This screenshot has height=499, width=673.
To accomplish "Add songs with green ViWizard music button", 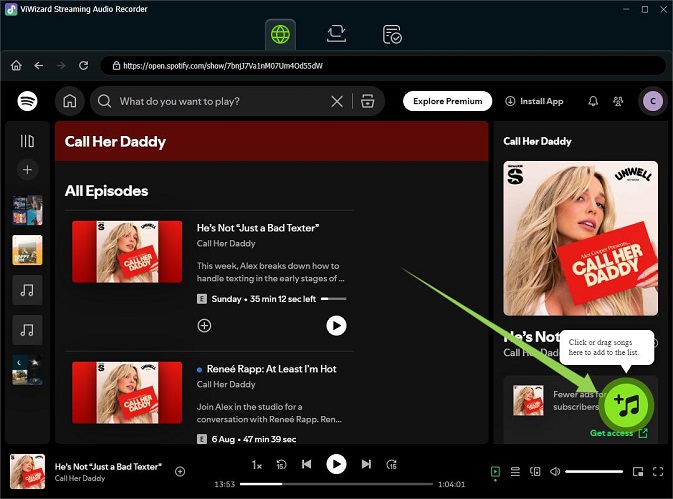I will [627, 405].
